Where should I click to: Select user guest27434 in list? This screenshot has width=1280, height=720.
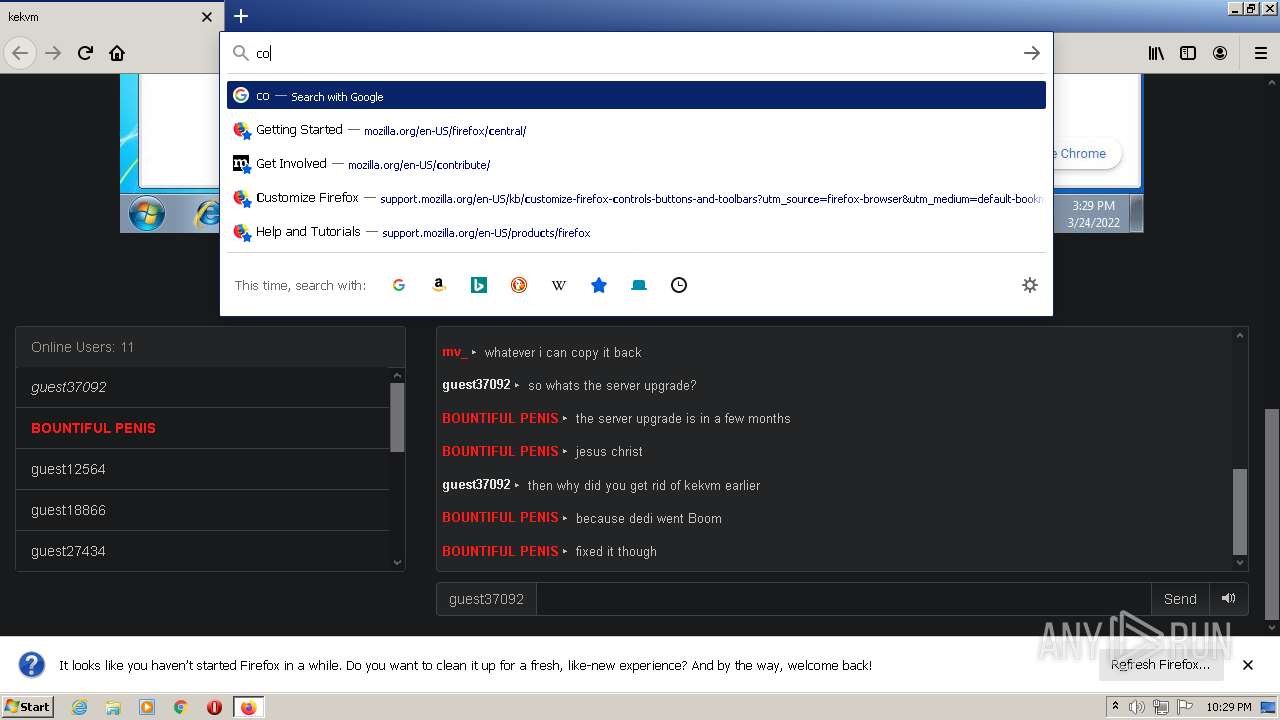pos(202,551)
